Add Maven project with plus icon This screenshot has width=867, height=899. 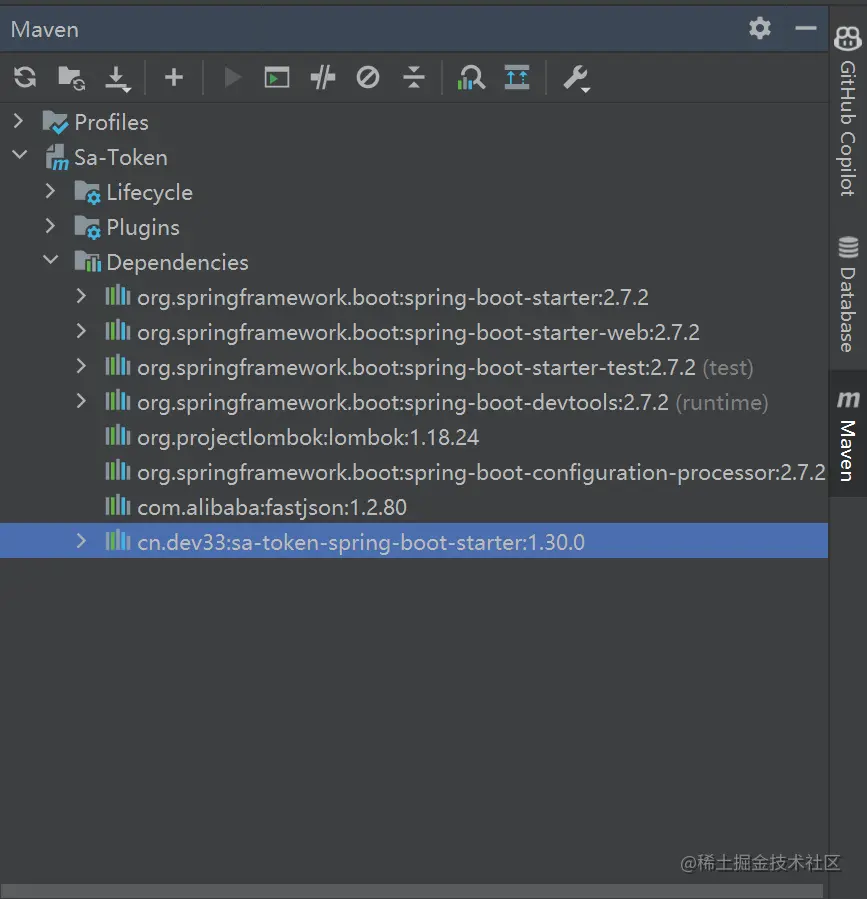click(x=173, y=77)
